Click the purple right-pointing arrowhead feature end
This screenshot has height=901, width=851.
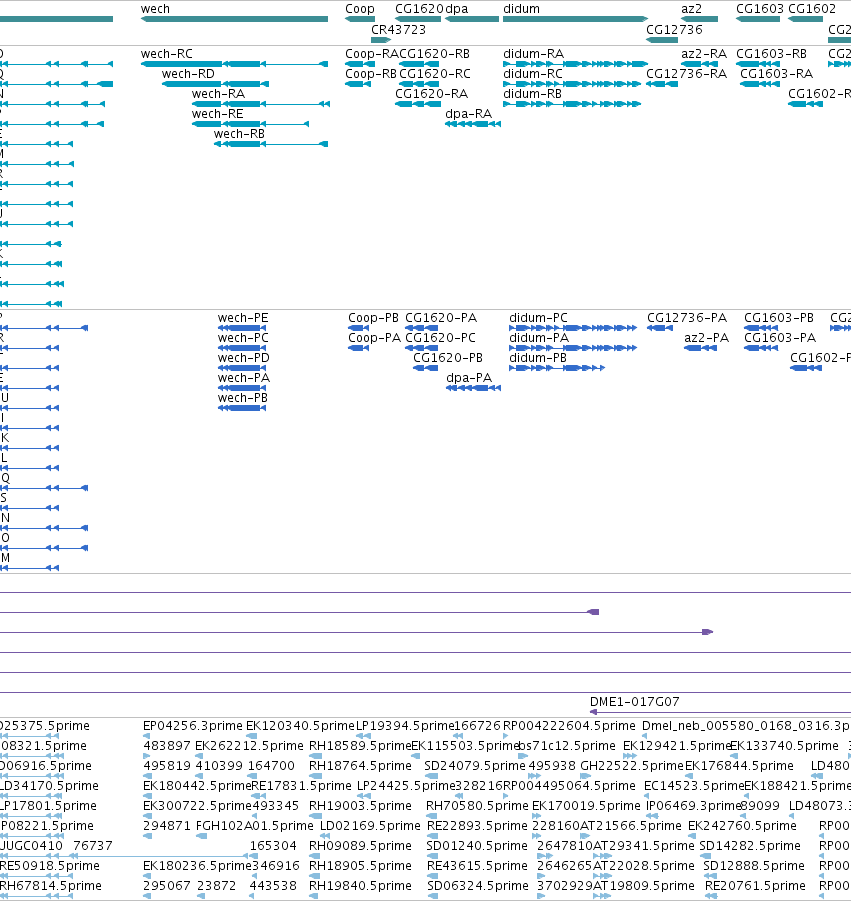click(707, 632)
